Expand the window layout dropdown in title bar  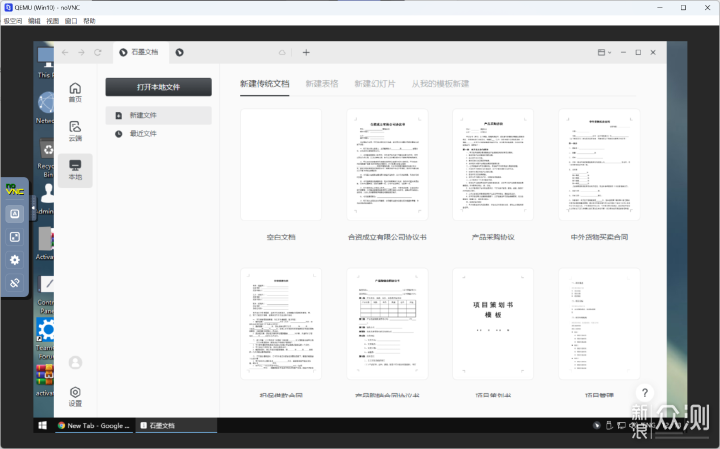coord(604,52)
